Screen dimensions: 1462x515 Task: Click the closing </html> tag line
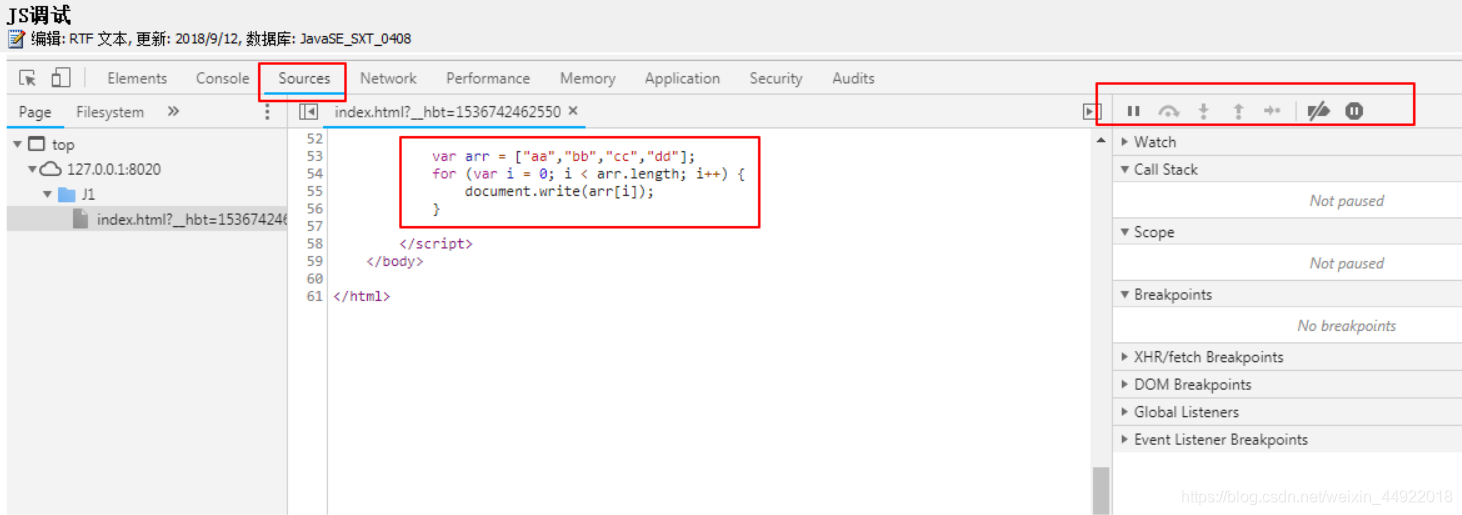[361, 296]
